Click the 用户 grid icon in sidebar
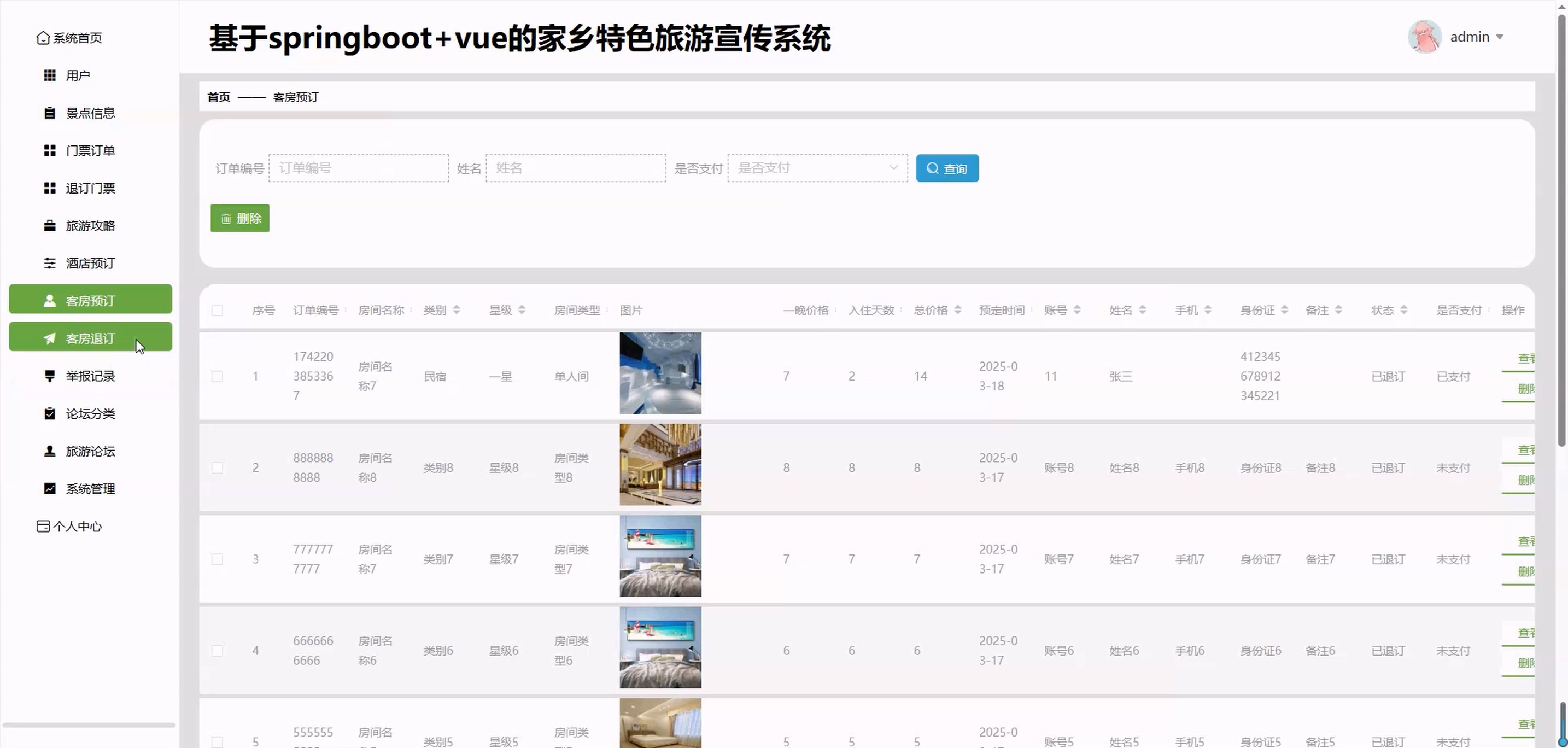This screenshot has height=748, width=1568. point(50,75)
